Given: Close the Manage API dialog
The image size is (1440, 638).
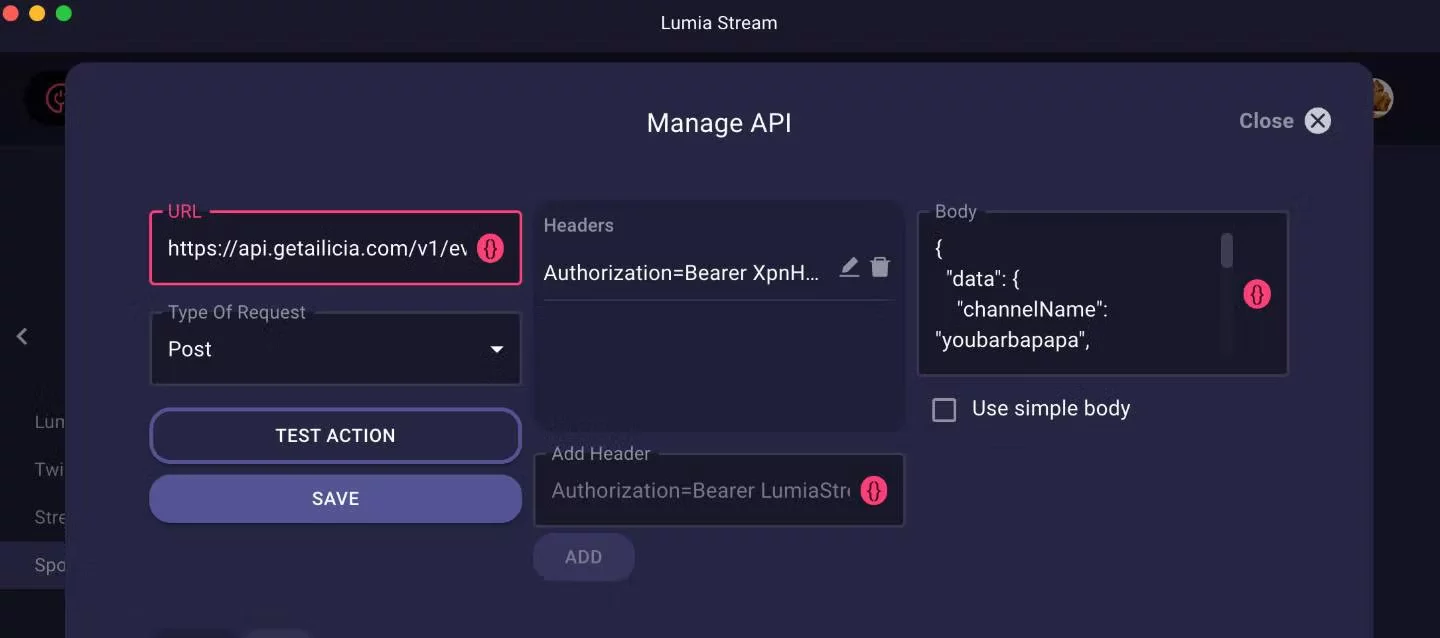Looking at the screenshot, I should point(1317,121).
